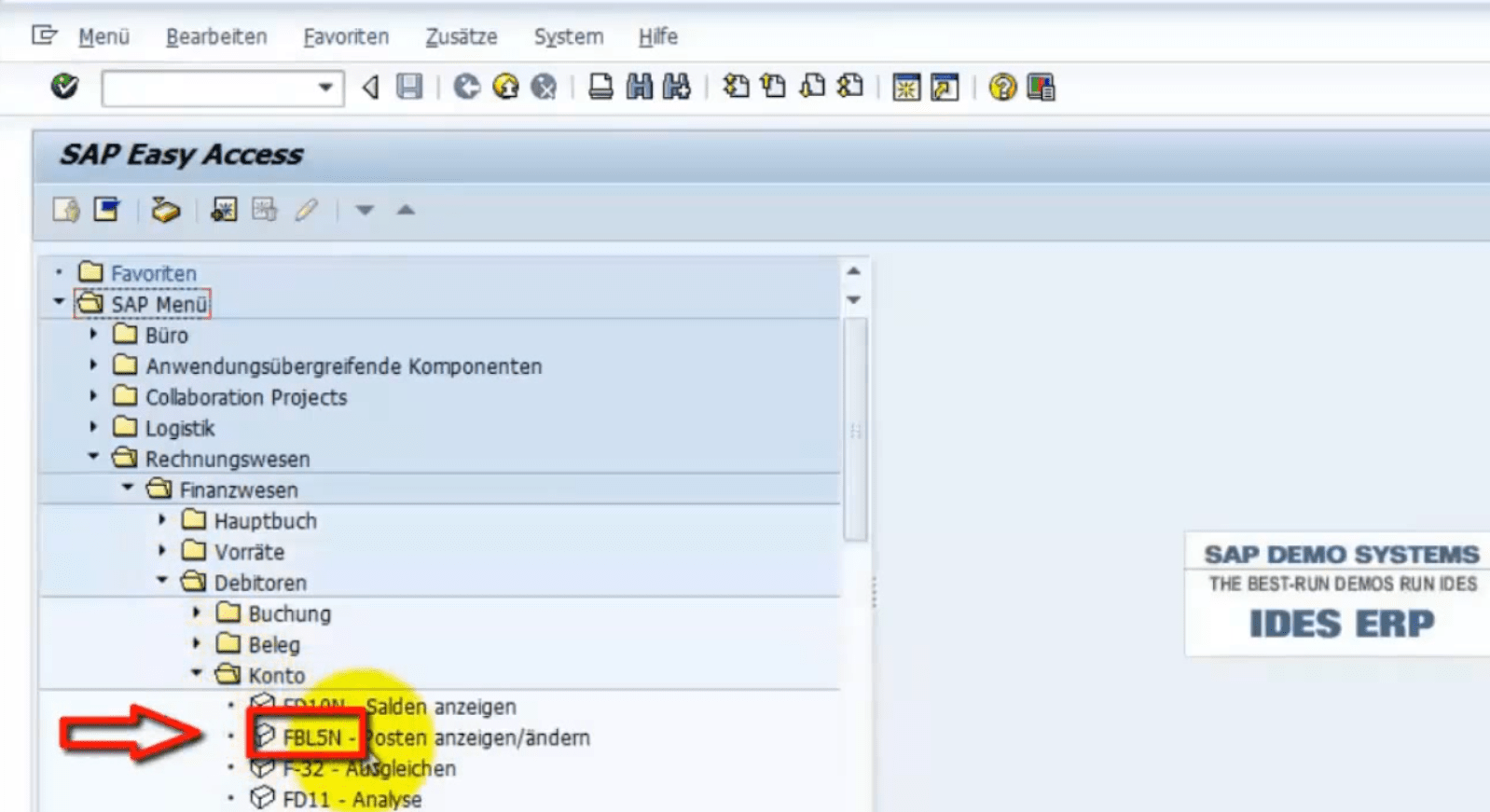Click the red Cancel icon
The width and height of the screenshot is (1490, 812).
coord(544,88)
